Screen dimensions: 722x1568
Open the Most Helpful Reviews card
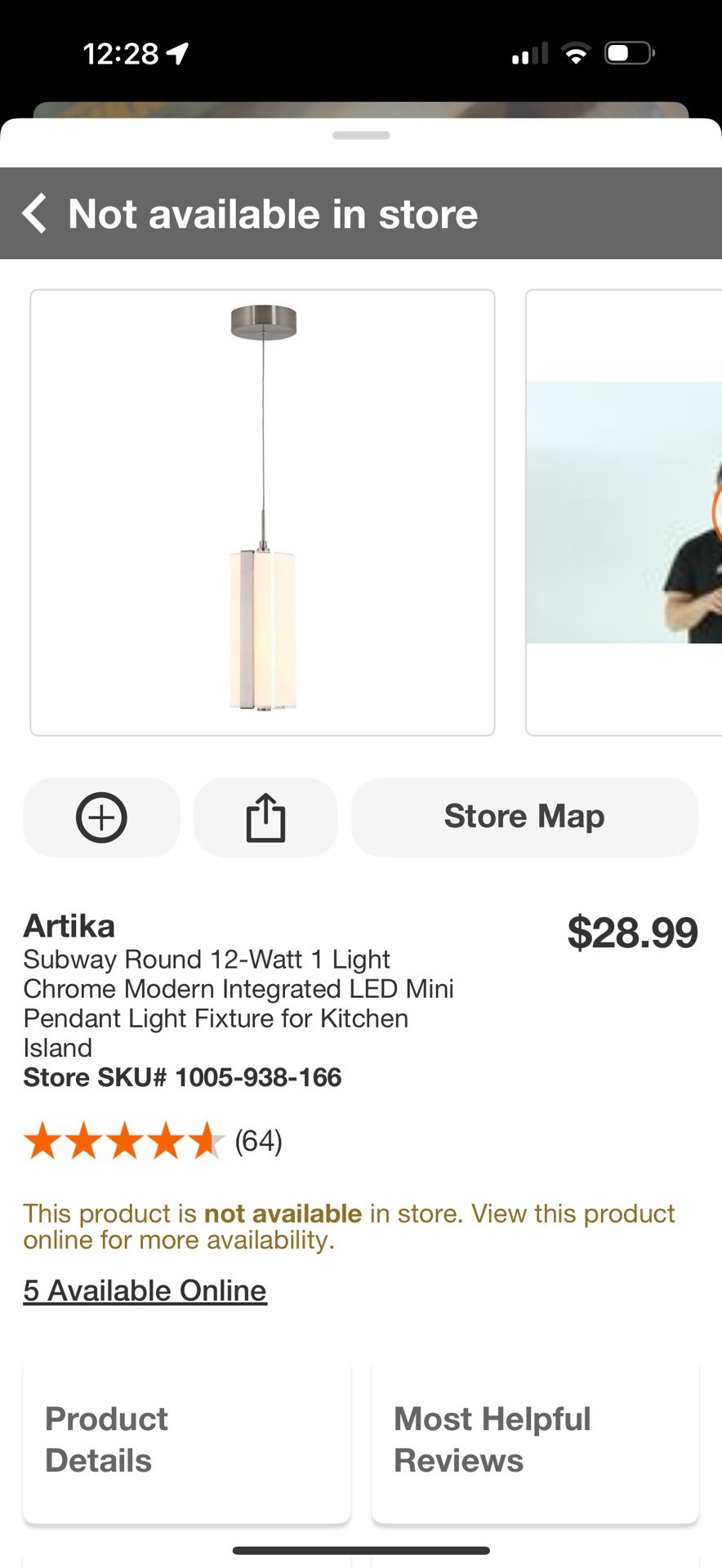coord(535,1440)
